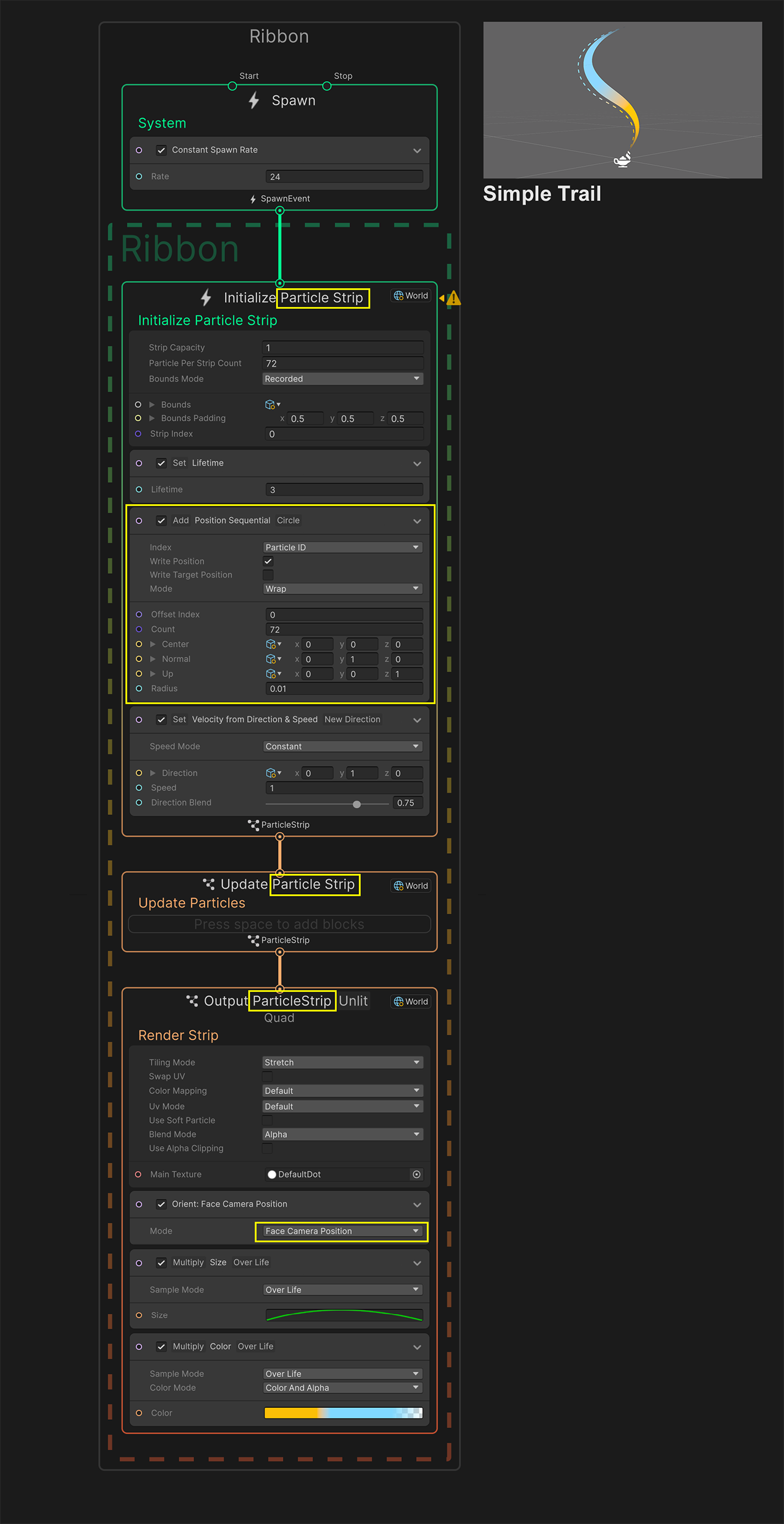This screenshot has width=784, height=1524.
Task: Click the spawn Rate input field
Action: click(x=344, y=177)
